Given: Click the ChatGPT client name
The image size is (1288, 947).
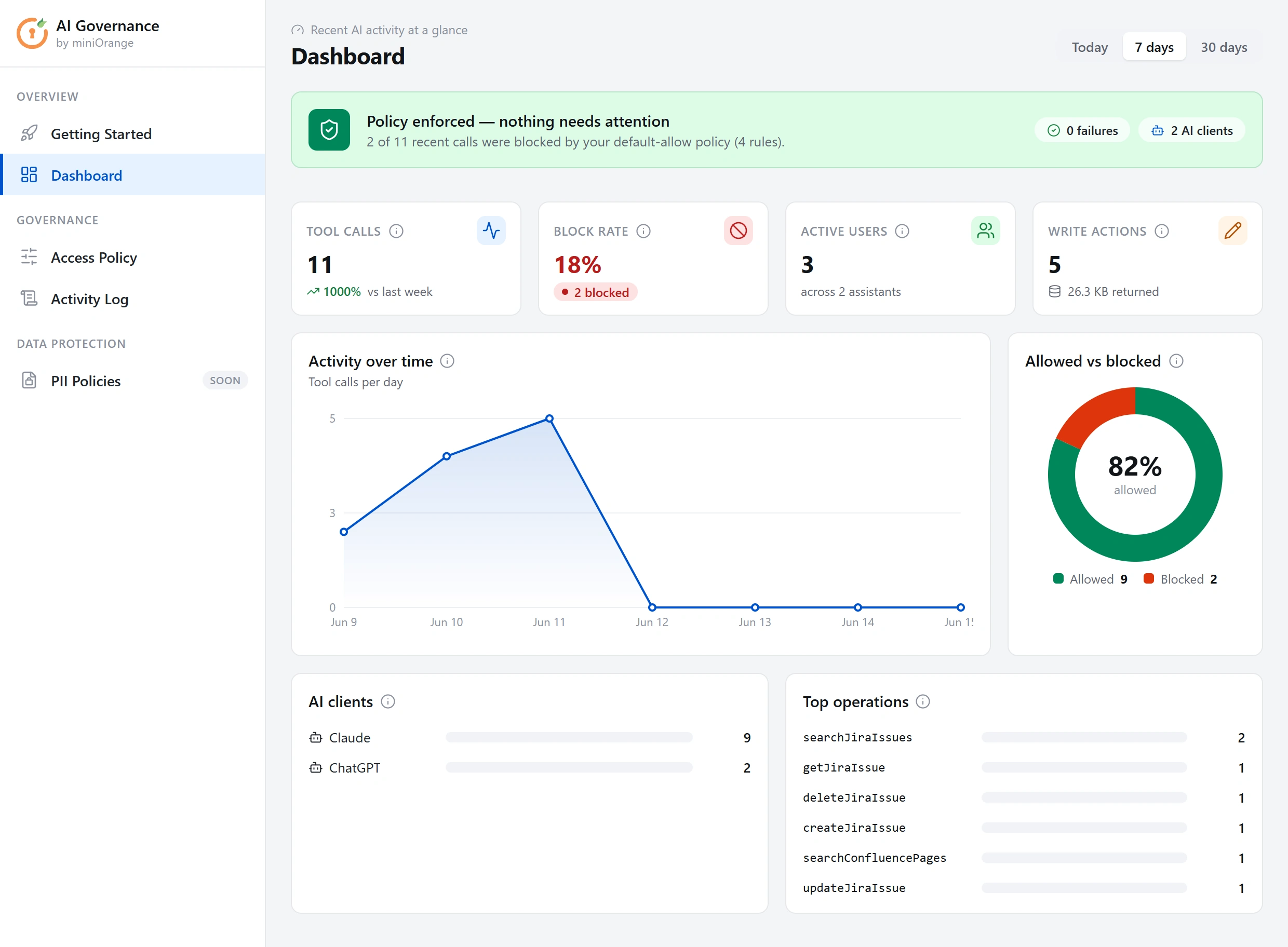Looking at the screenshot, I should pyautogui.click(x=354, y=767).
